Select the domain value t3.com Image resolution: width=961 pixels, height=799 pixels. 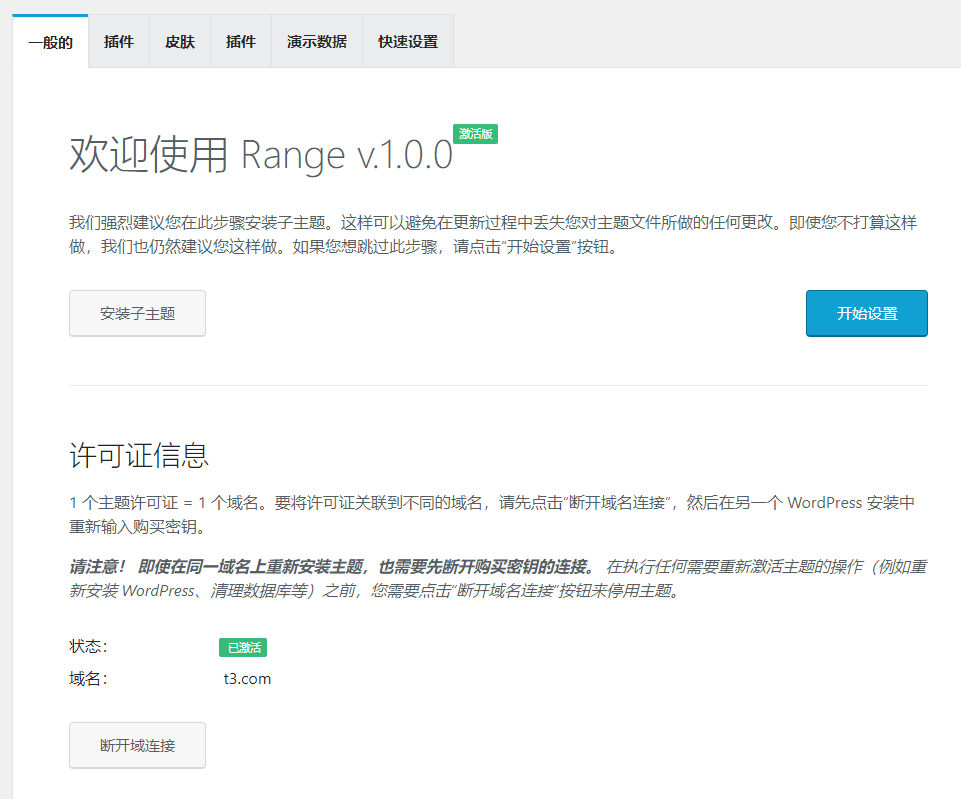[x=247, y=679]
